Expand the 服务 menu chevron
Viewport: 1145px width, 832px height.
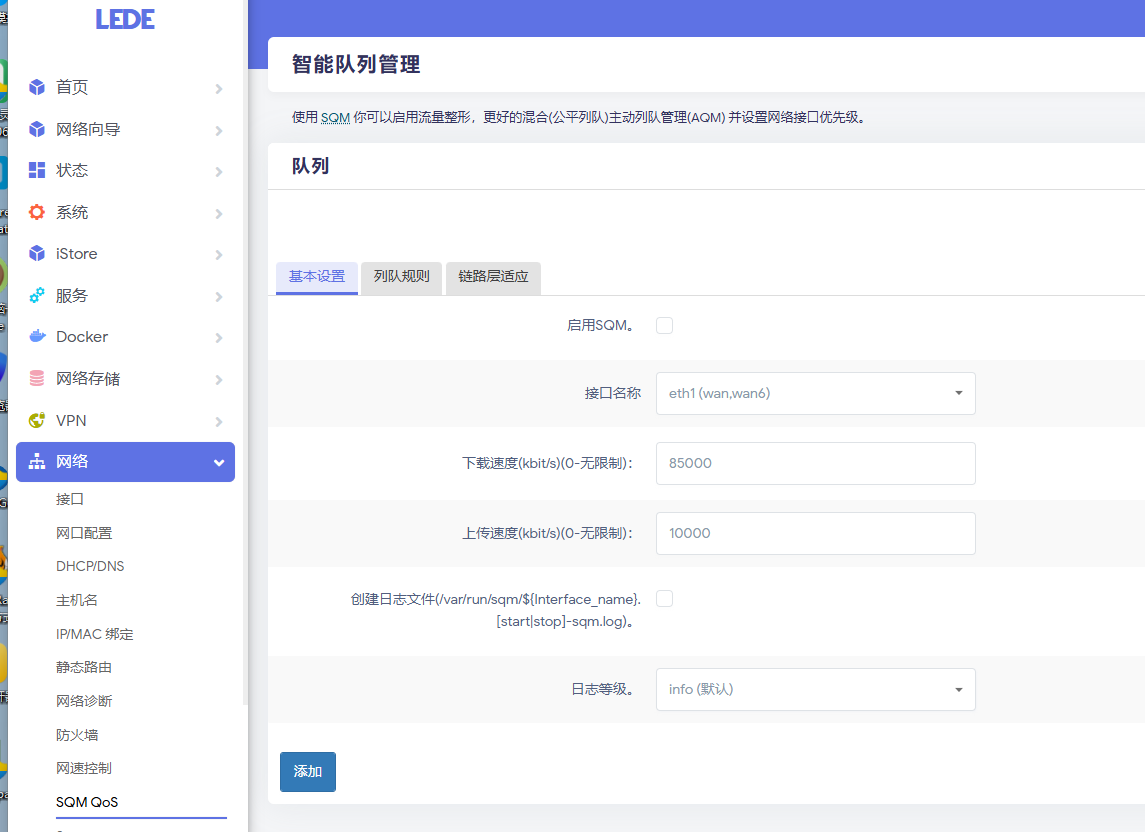click(219, 297)
